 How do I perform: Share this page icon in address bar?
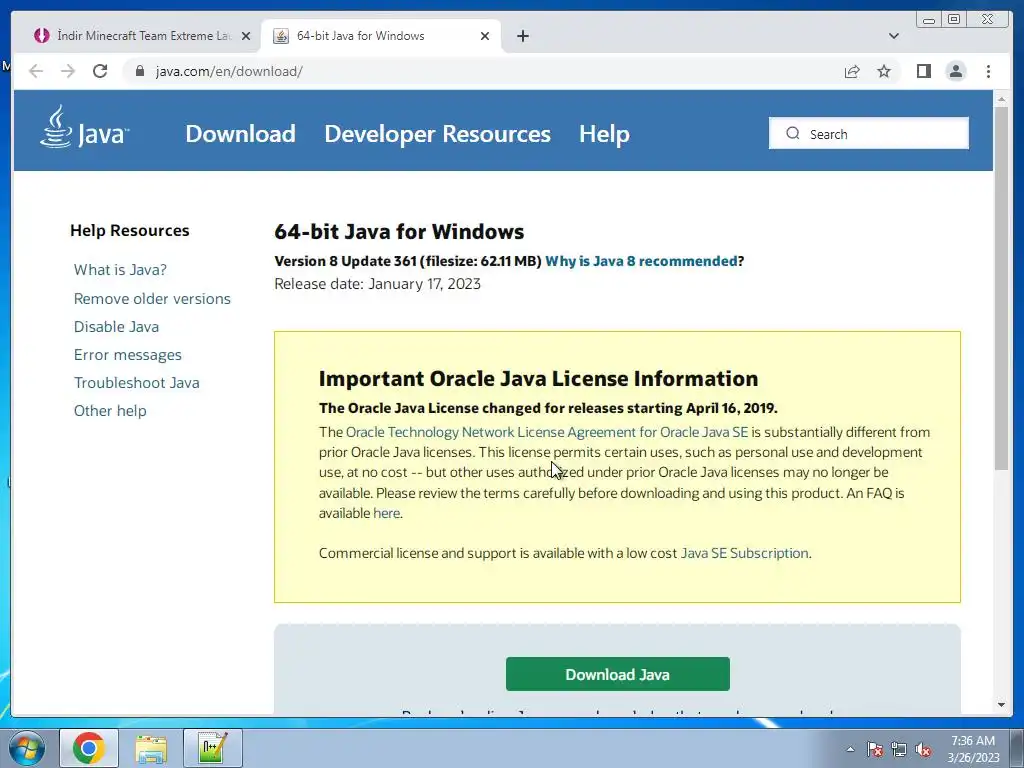pyautogui.click(x=852, y=71)
